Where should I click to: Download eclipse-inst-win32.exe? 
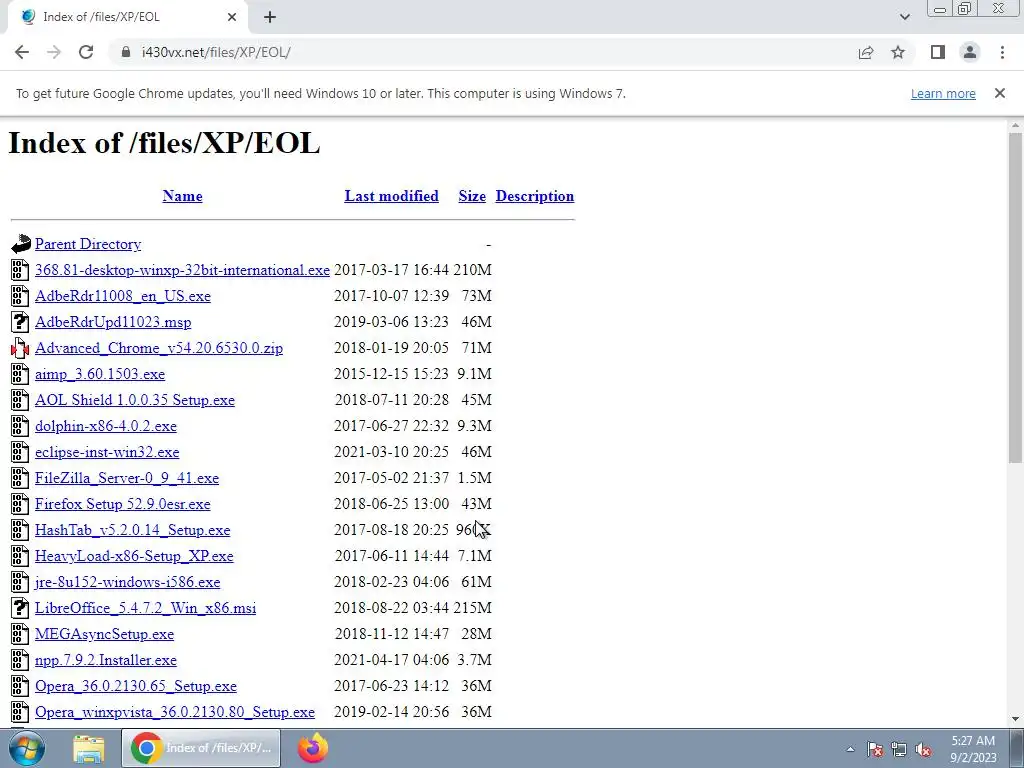[x=107, y=452]
